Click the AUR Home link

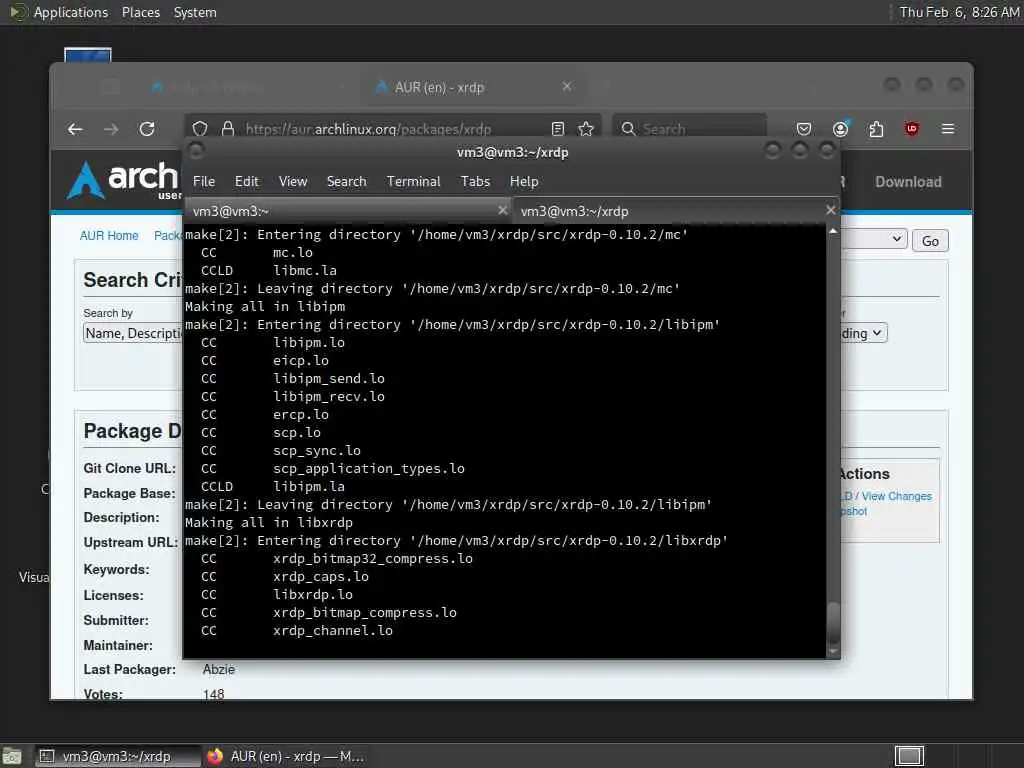pos(109,236)
